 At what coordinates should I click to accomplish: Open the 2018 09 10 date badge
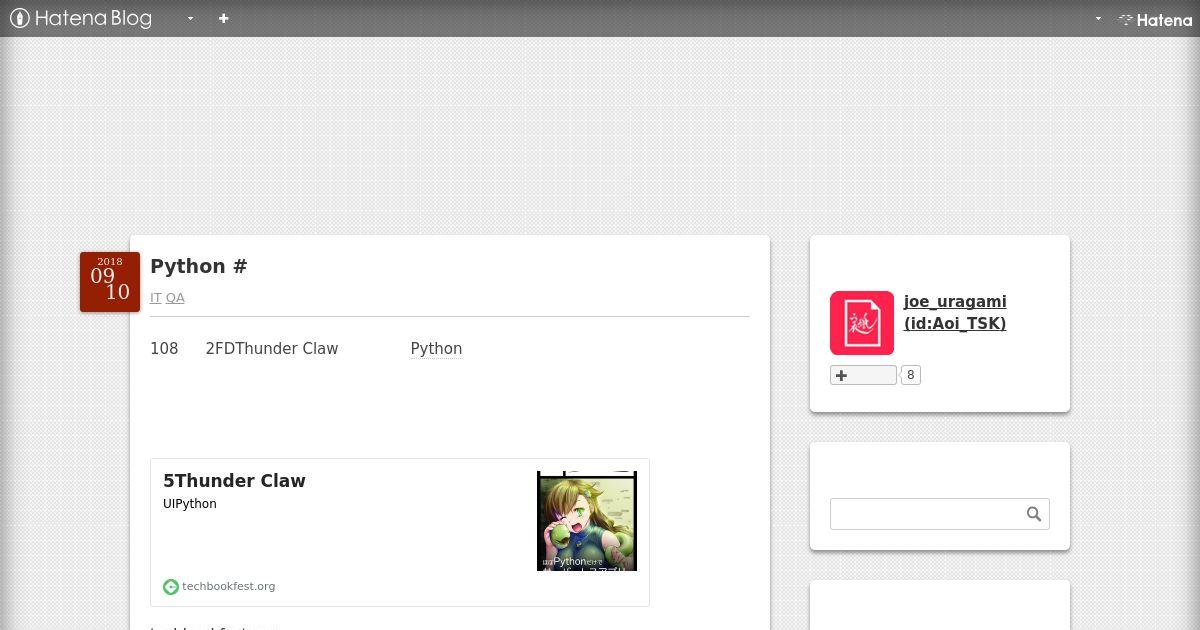pos(110,282)
